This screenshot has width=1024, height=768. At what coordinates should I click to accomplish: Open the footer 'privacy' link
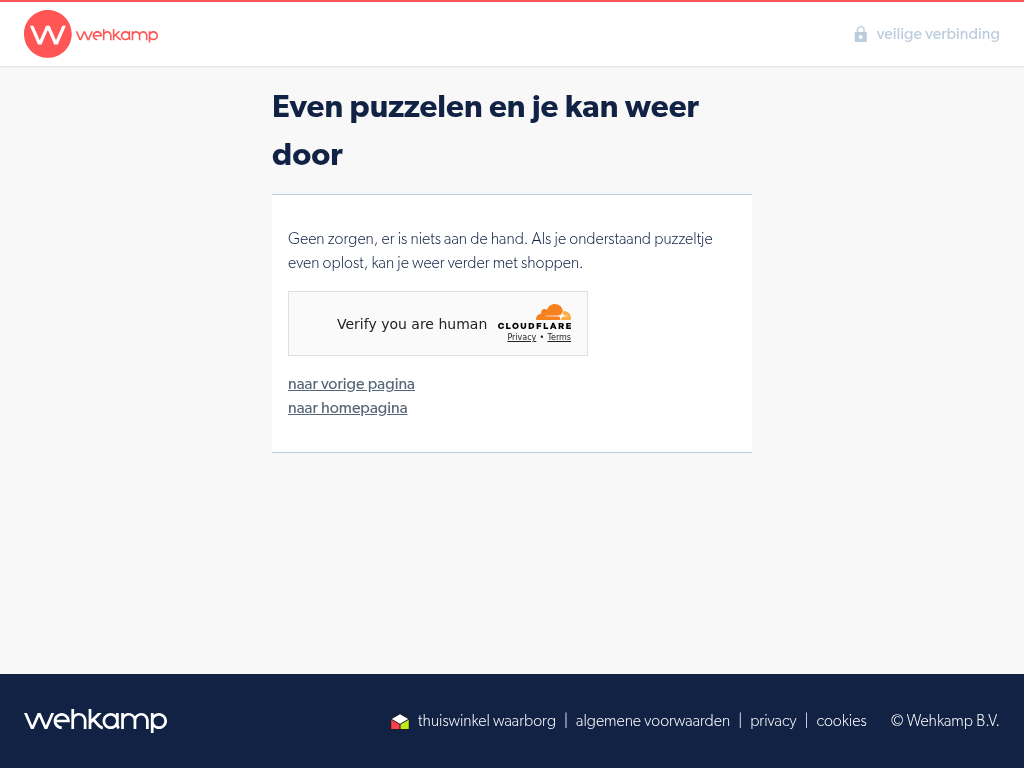pos(773,720)
